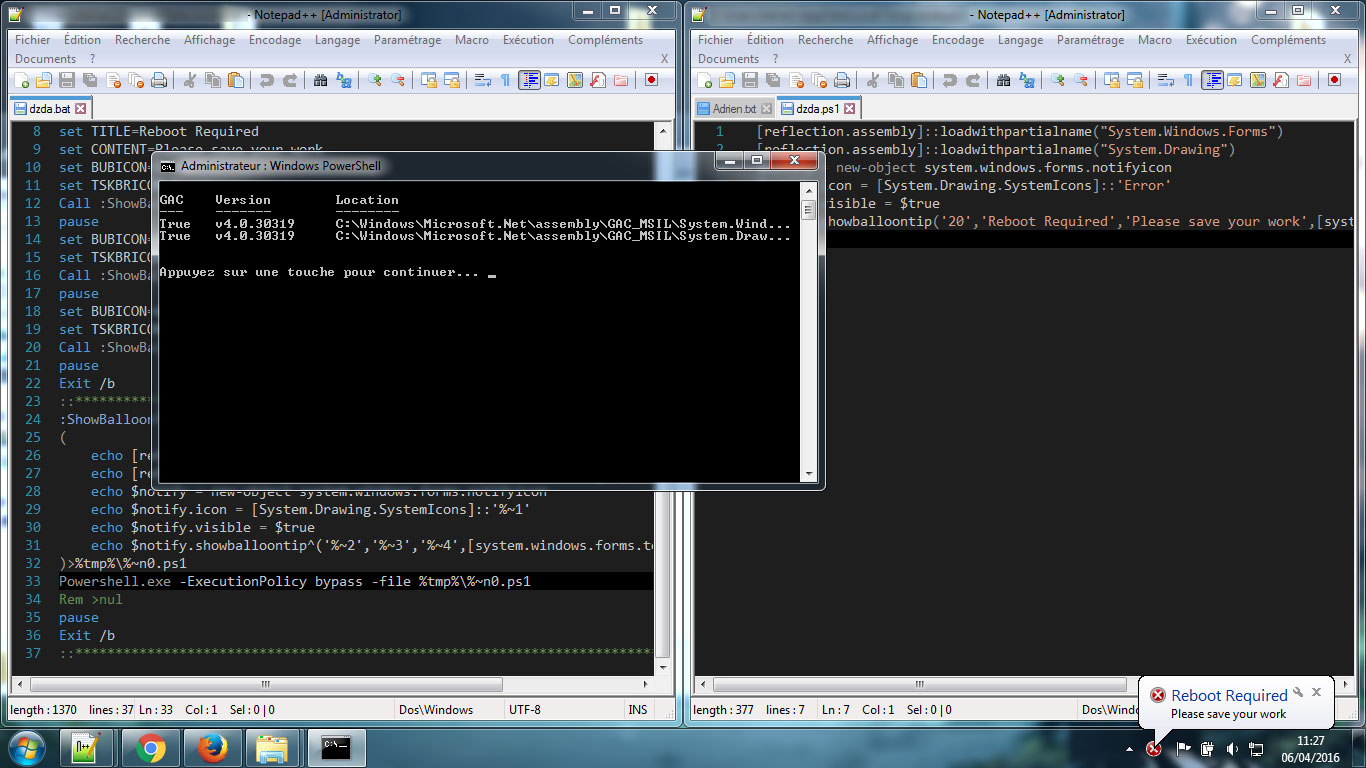Click PowerShell window vertical scrollbar down arrow
Viewport: 1366px width, 768px height.
[x=809, y=475]
